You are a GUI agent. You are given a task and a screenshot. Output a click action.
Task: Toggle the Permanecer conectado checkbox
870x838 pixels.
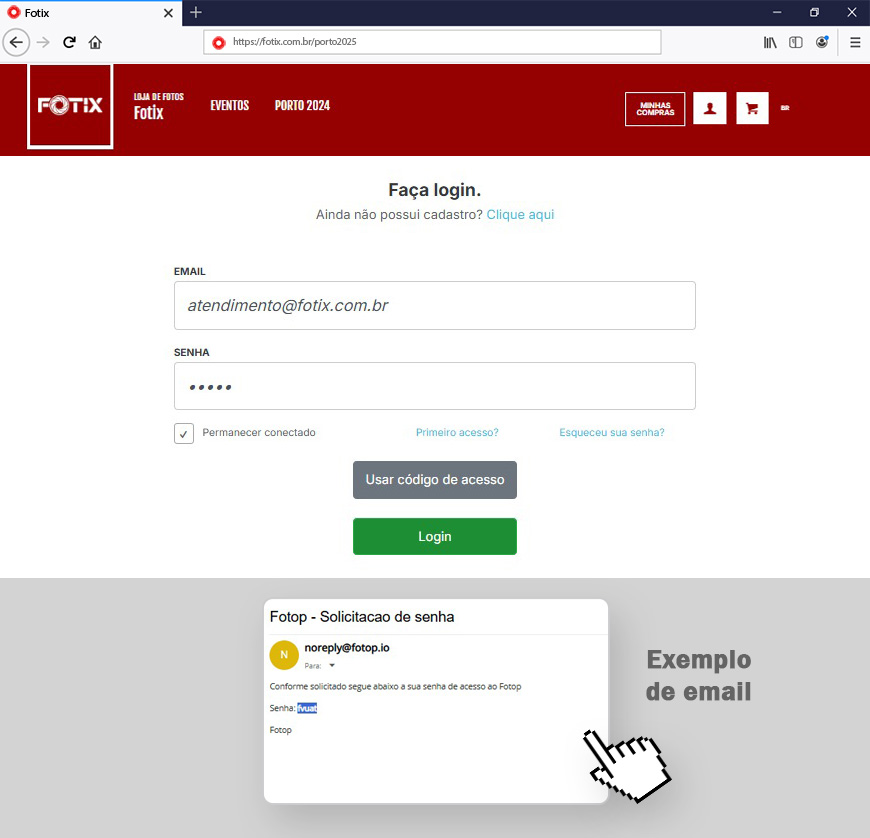coord(184,433)
